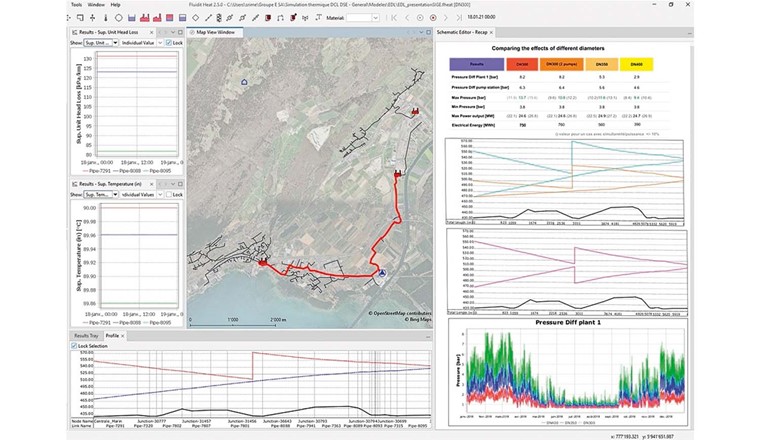
Task: Switch to the Results Tray tab
Action: [x=86, y=336]
